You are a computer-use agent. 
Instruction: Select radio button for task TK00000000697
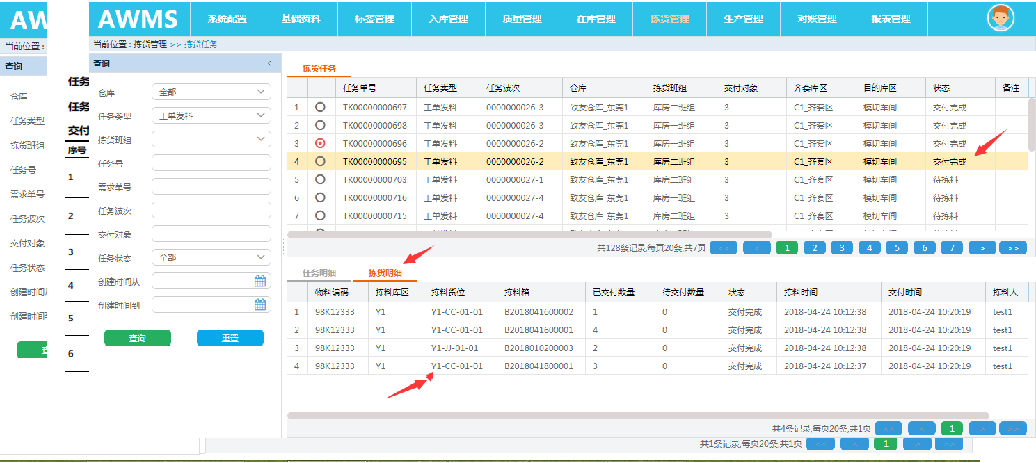[x=320, y=107]
